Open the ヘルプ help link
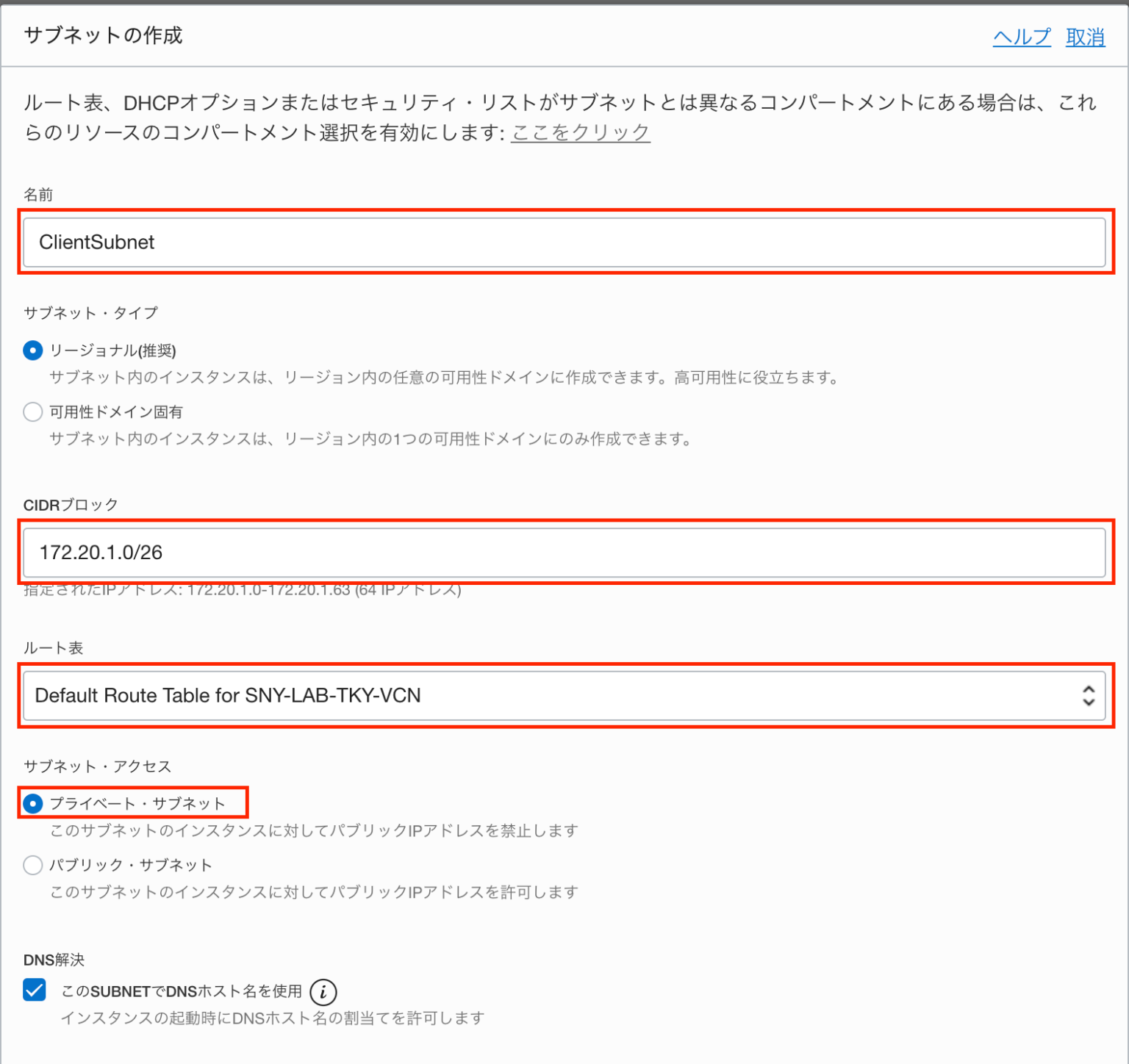 coord(1022,37)
